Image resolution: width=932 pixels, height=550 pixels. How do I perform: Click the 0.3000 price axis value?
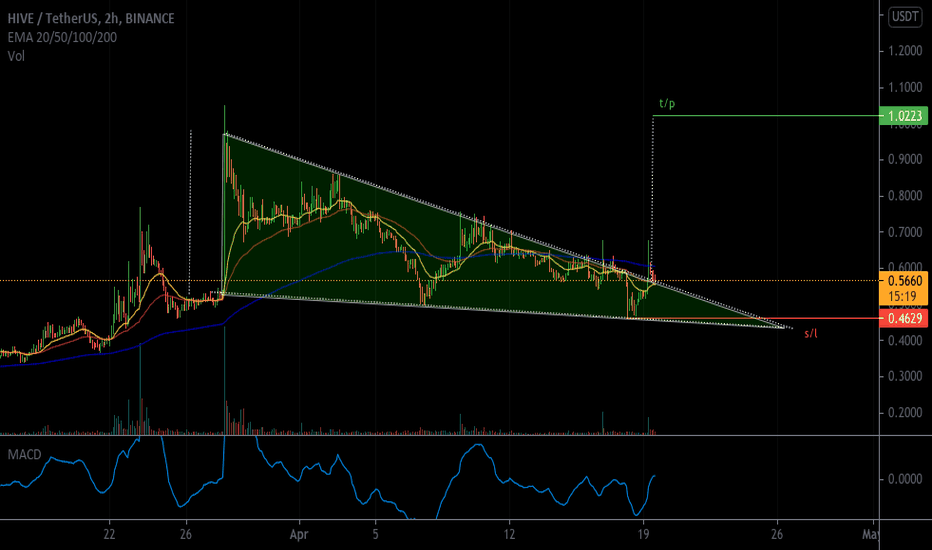pos(905,376)
